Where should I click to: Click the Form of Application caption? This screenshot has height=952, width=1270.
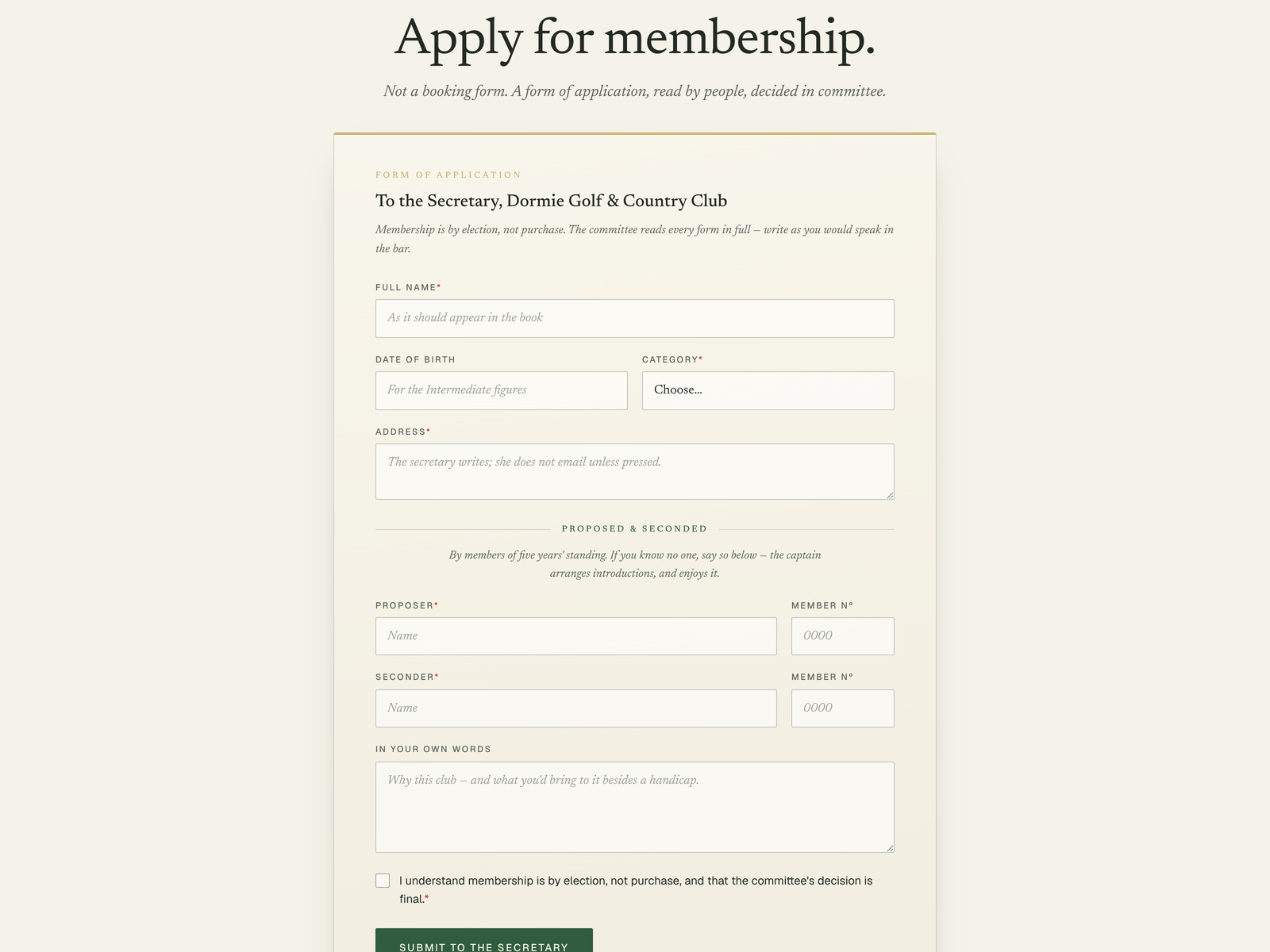448,175
